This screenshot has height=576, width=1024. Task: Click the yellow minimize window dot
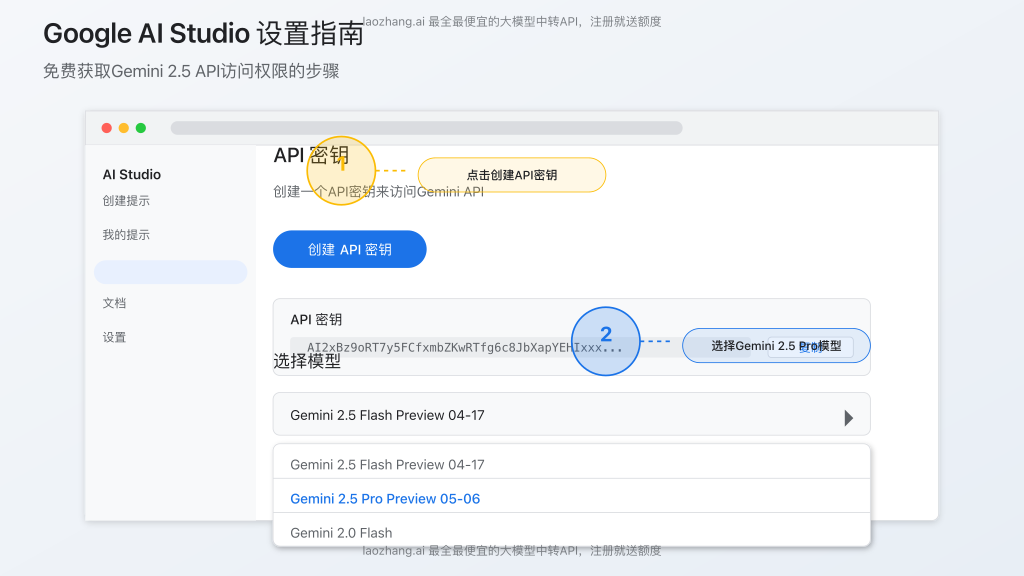[123, 128]
